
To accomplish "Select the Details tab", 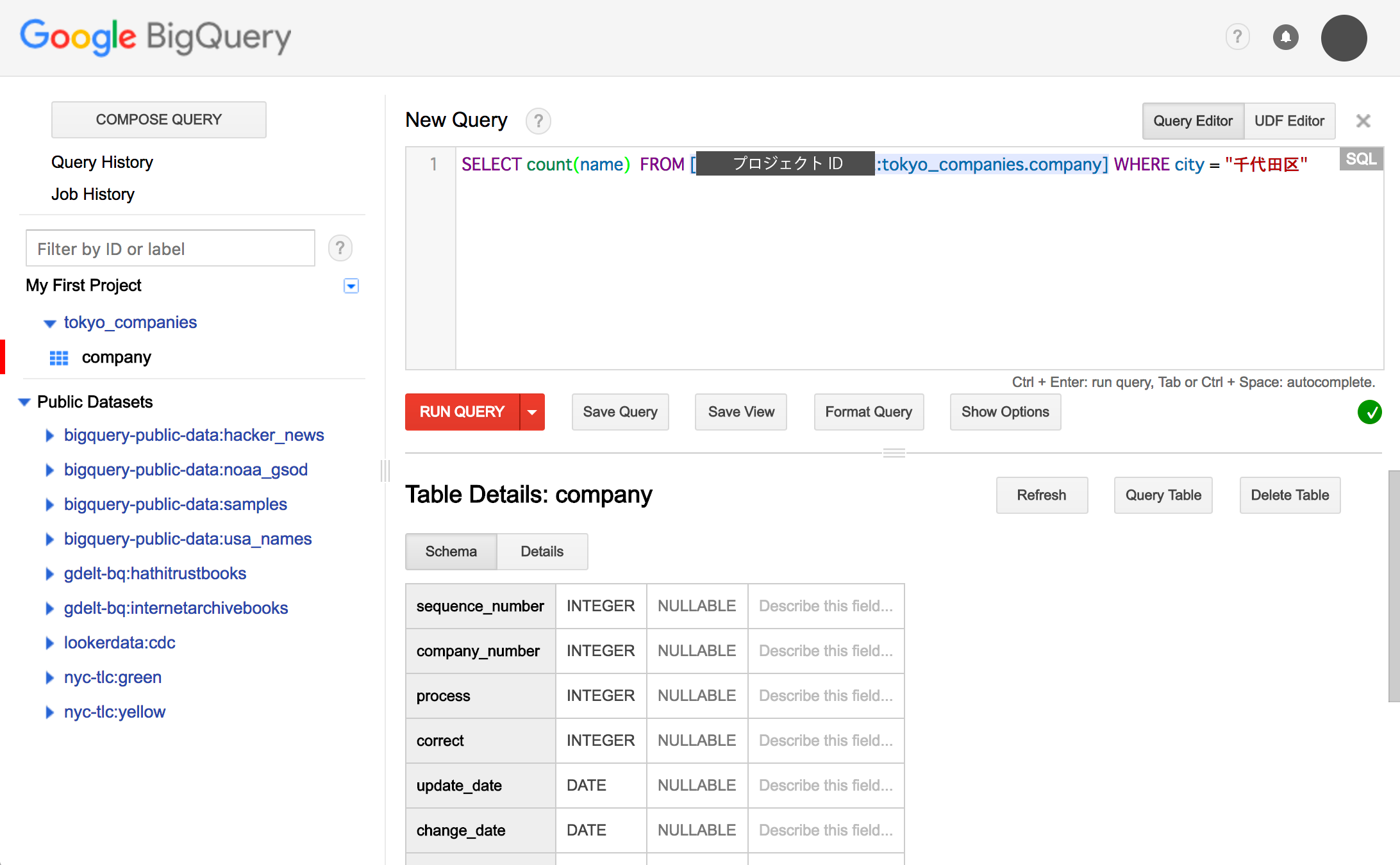I will click(542, 552).
